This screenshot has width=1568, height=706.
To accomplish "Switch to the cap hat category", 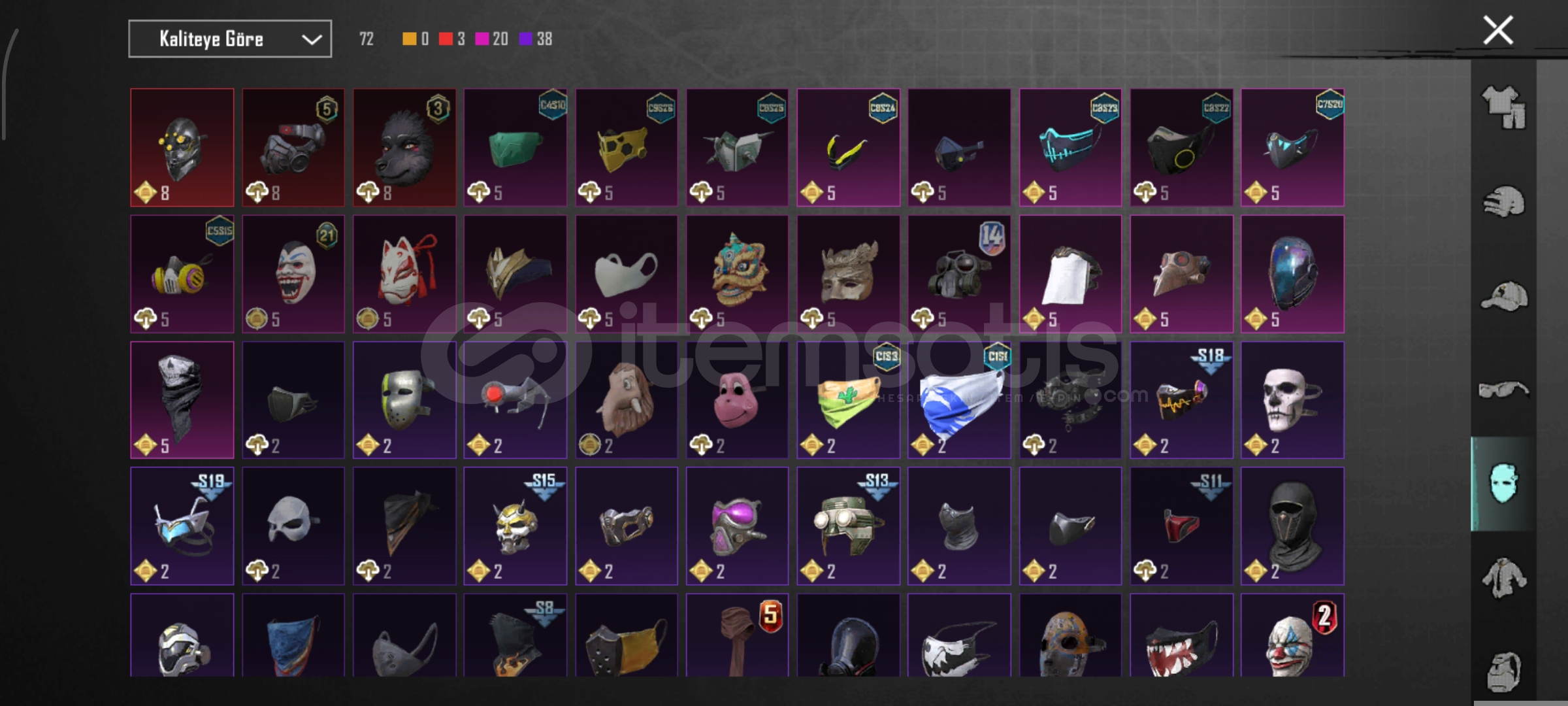I will (1503, 296).
